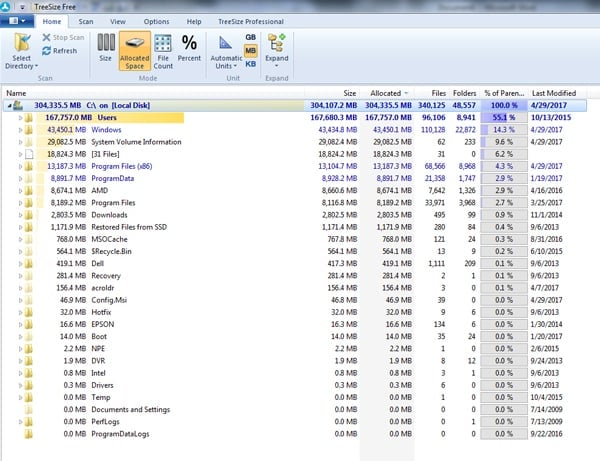Viewport: 600px width, 461px height.
Task: Click the Dell folder icon
Action: pyautogui.click(x=29, y=264)
